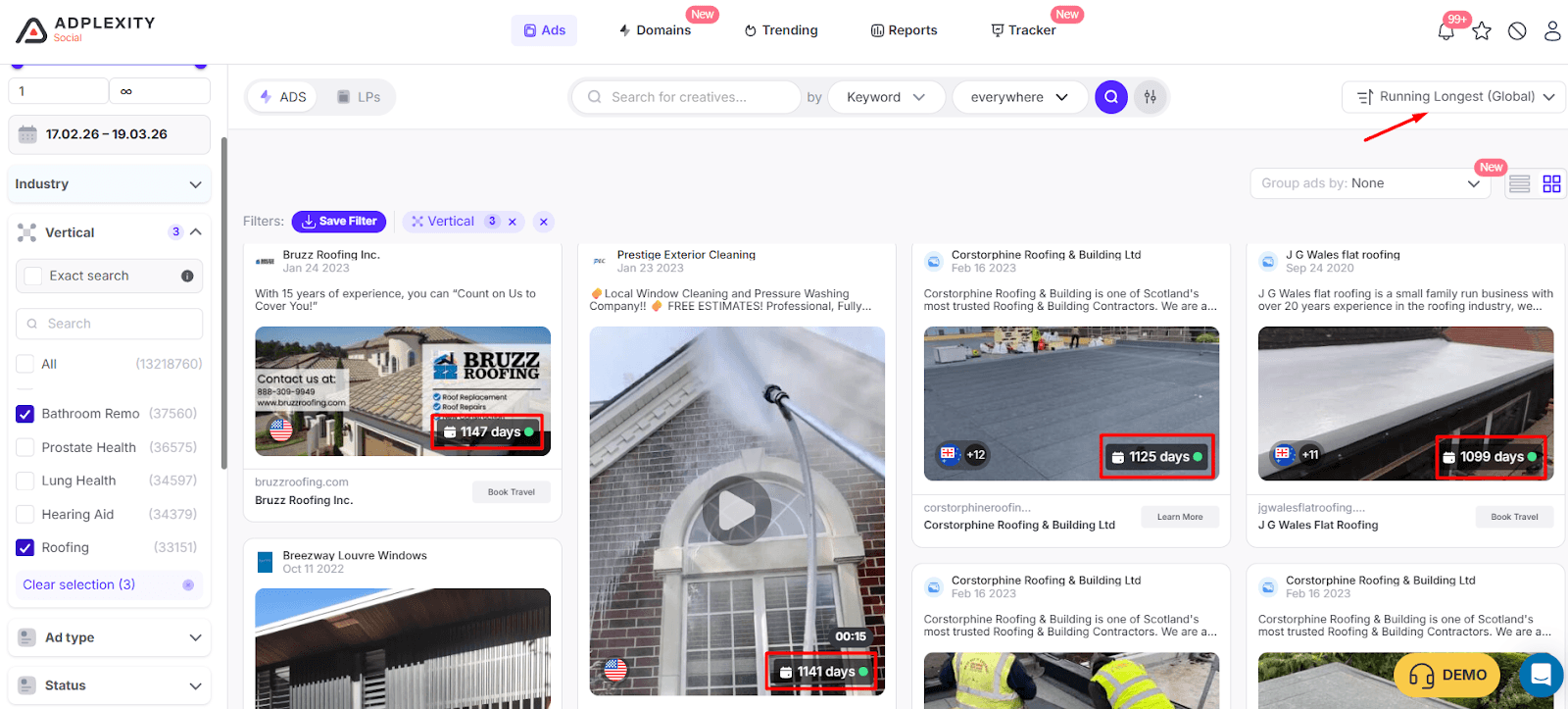Toggle the Exact search checkbox
Viewport: 1568px width, 709px height.
pos(34,277)
